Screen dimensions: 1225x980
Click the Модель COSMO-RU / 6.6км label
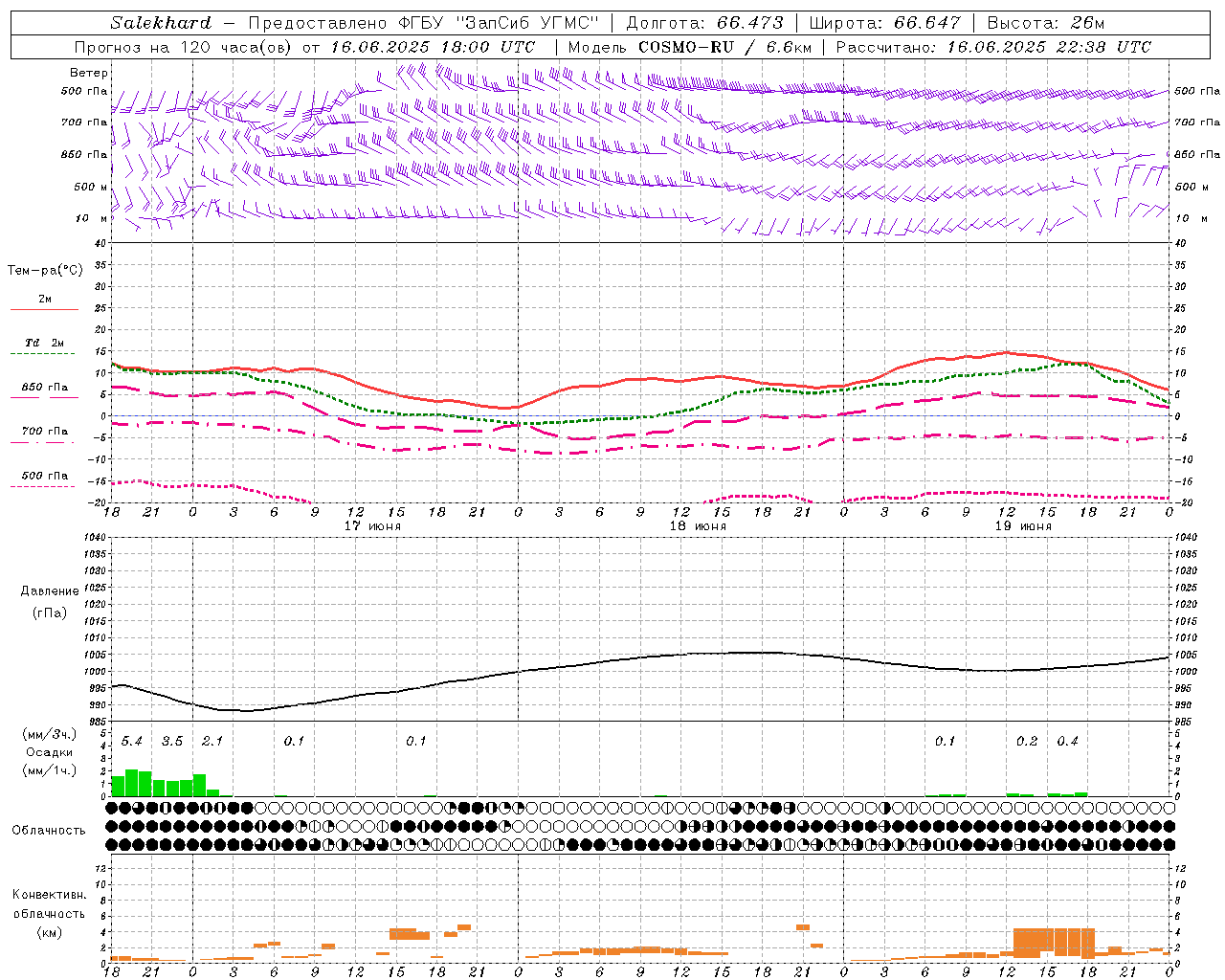click(690, 47)
